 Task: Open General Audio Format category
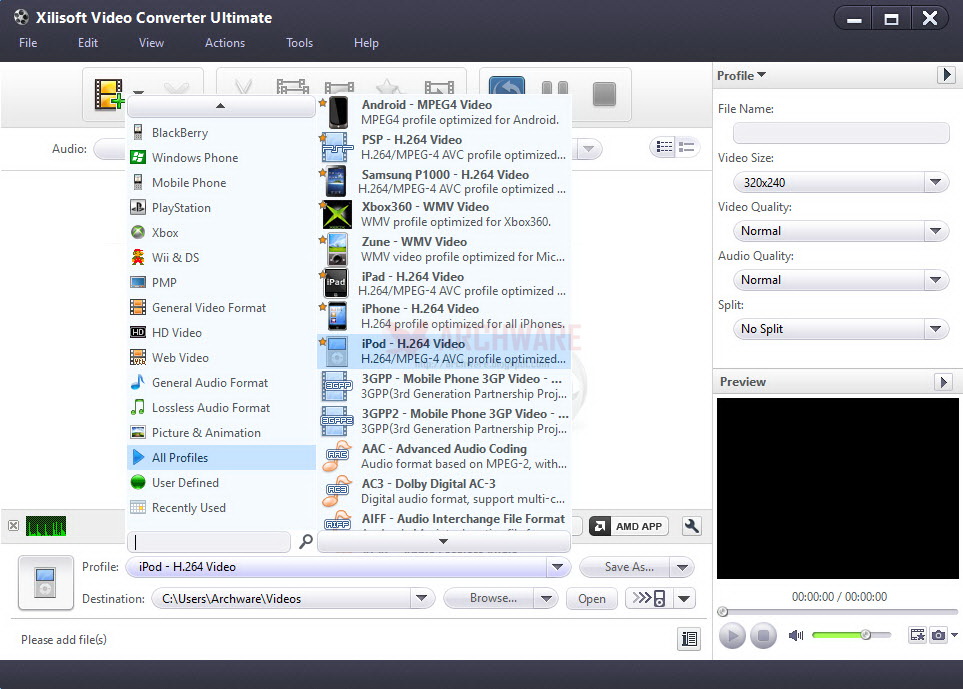point(221,383)
